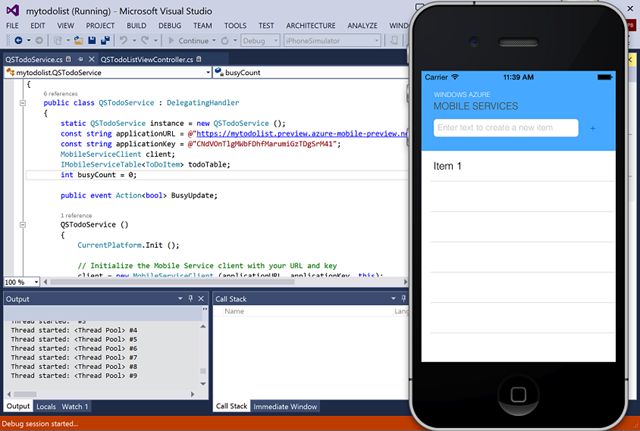This screenshot has height=431, width=640.
Task: Click the '6 references' code lens link
Action: click(60, 93)
